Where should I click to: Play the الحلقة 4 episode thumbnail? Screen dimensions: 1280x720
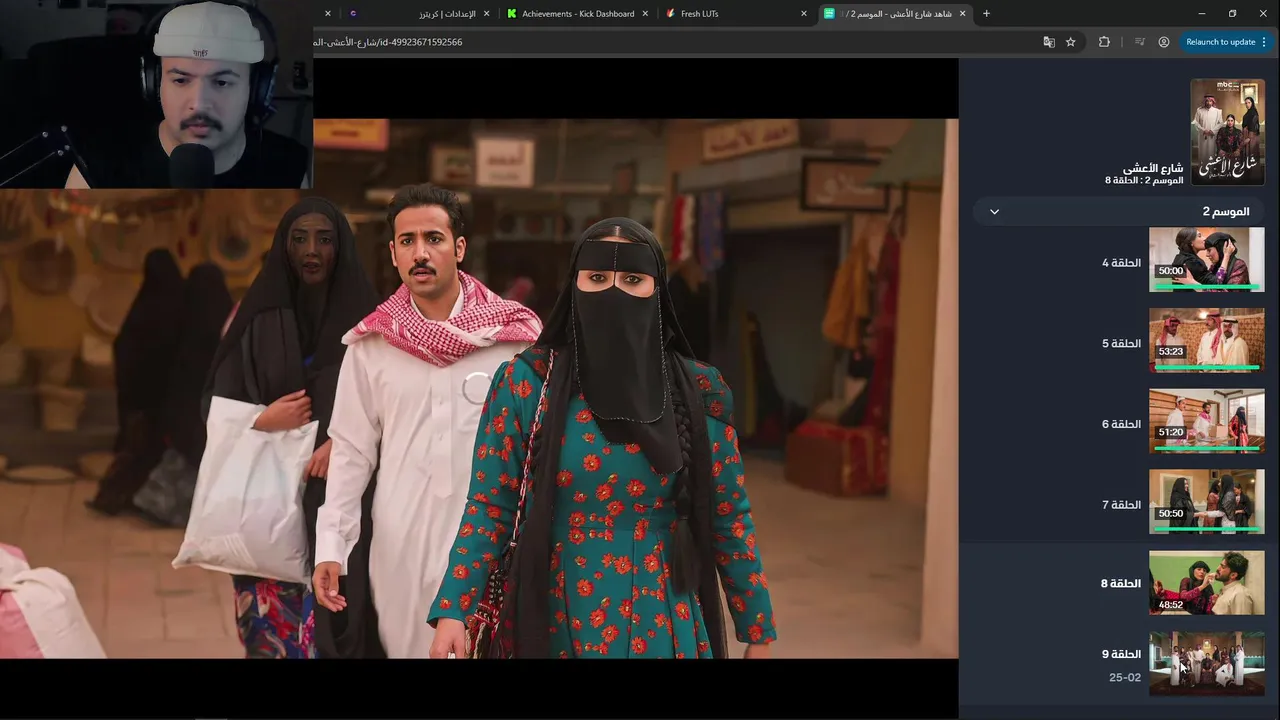[1206, 260]
